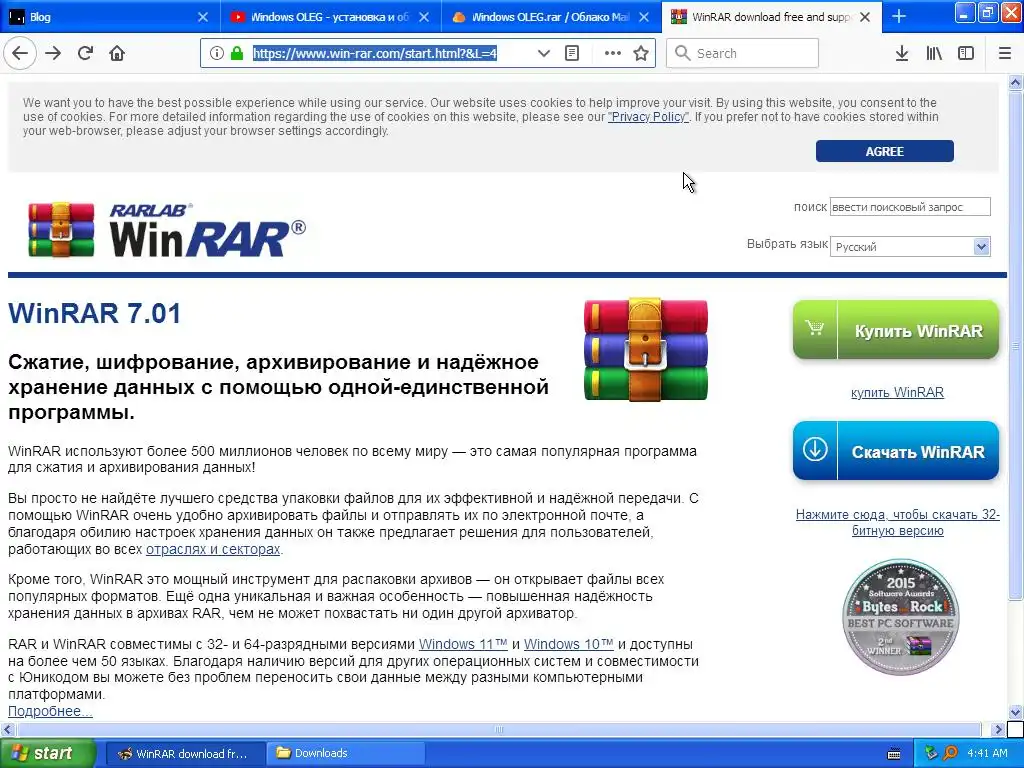Focus the Firefox Search box
1024x768 pixels.
point(743,54)
